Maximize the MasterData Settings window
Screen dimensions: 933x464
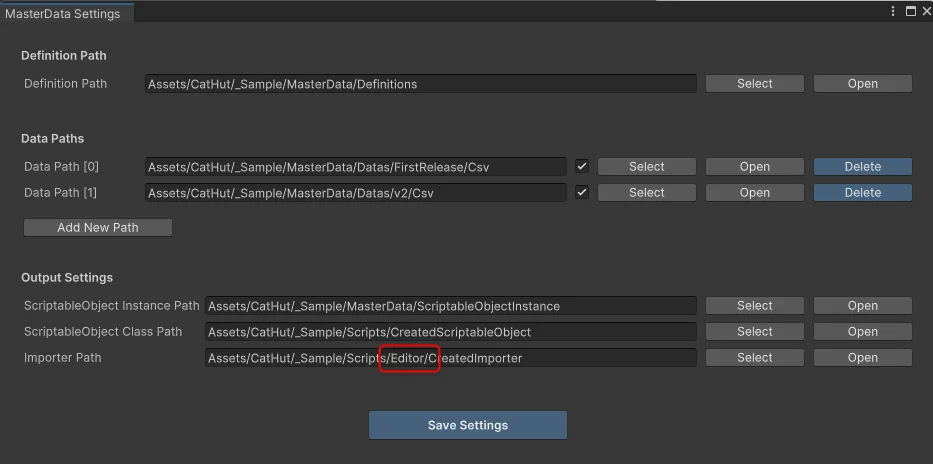click(x=910, y=11)
